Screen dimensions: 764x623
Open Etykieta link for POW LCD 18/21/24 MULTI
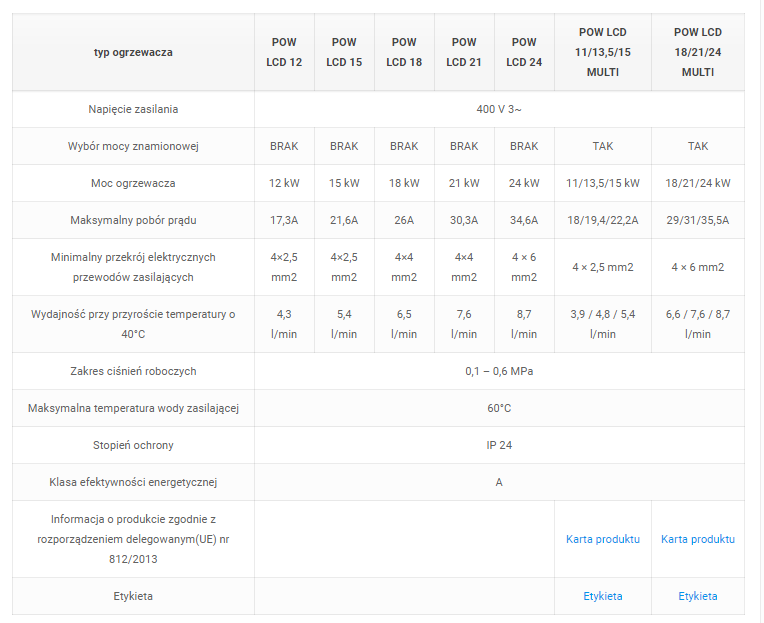[697, 596]
